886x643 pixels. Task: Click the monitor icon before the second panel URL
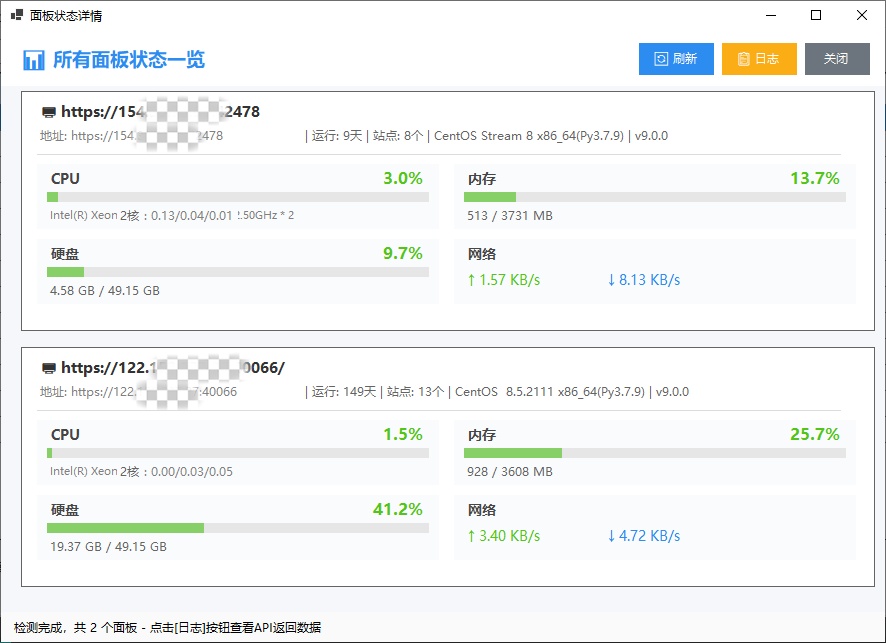[50, 369]
